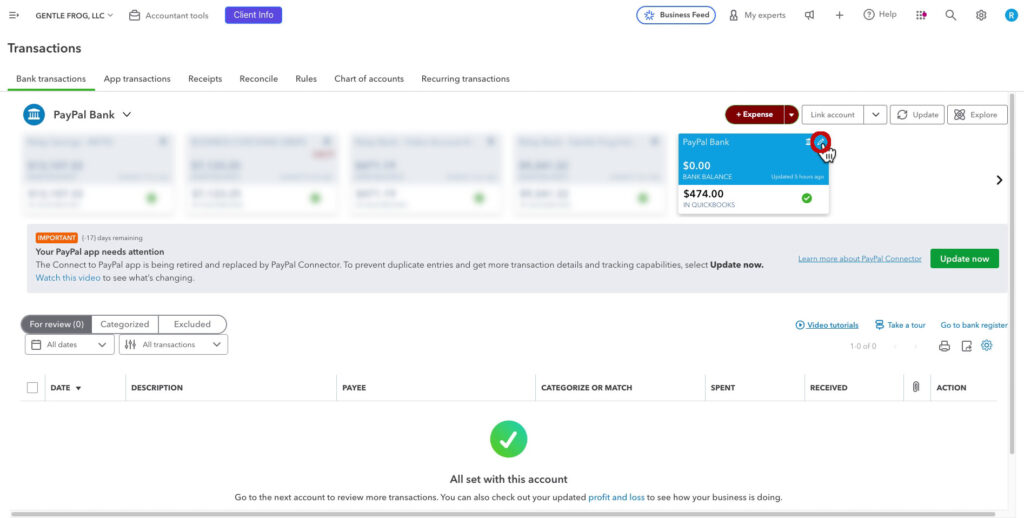Click the Client Info button

tap(253, 15)
